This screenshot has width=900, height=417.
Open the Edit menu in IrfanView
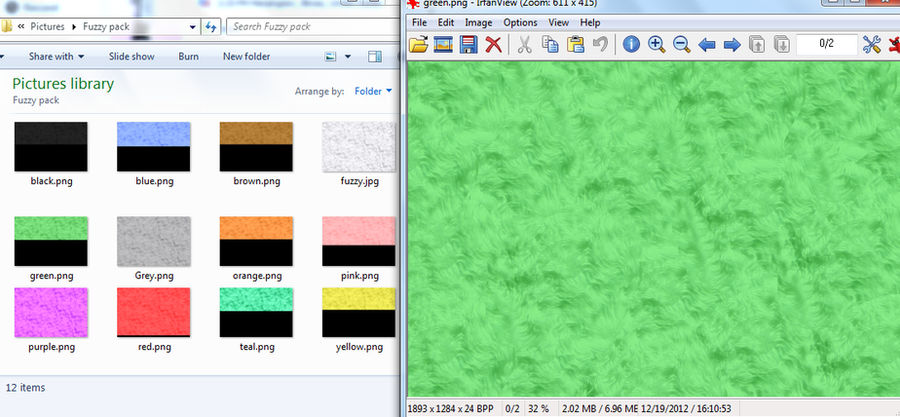tap(446, 22)
